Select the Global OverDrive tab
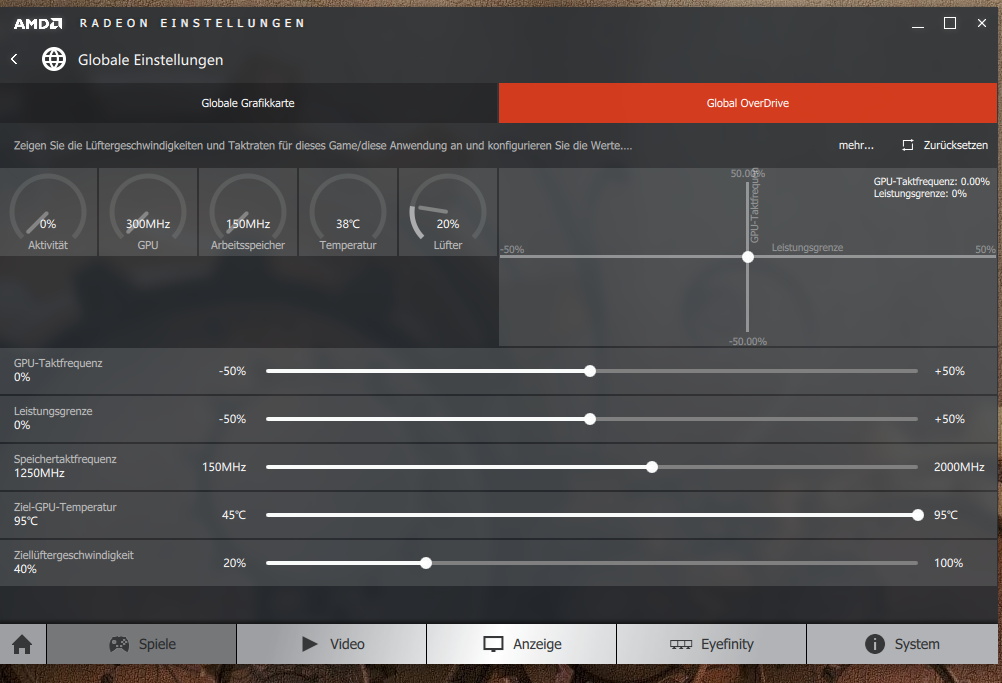 [748, 103]
